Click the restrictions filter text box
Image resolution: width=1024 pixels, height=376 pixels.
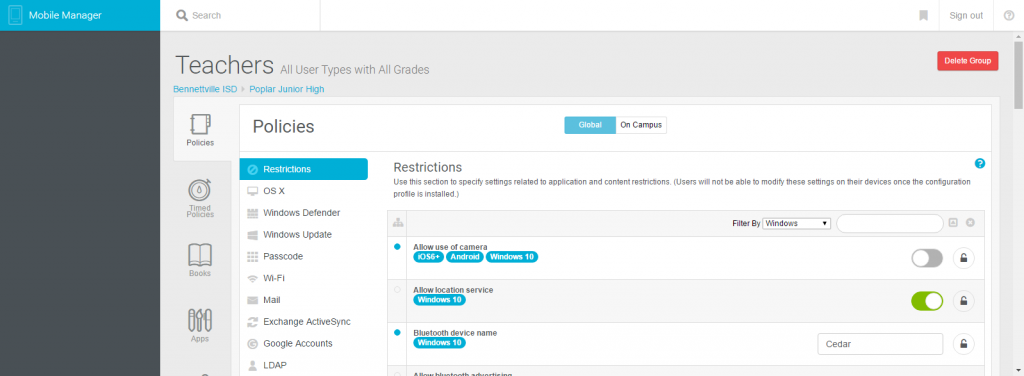[x=889, y=223]
